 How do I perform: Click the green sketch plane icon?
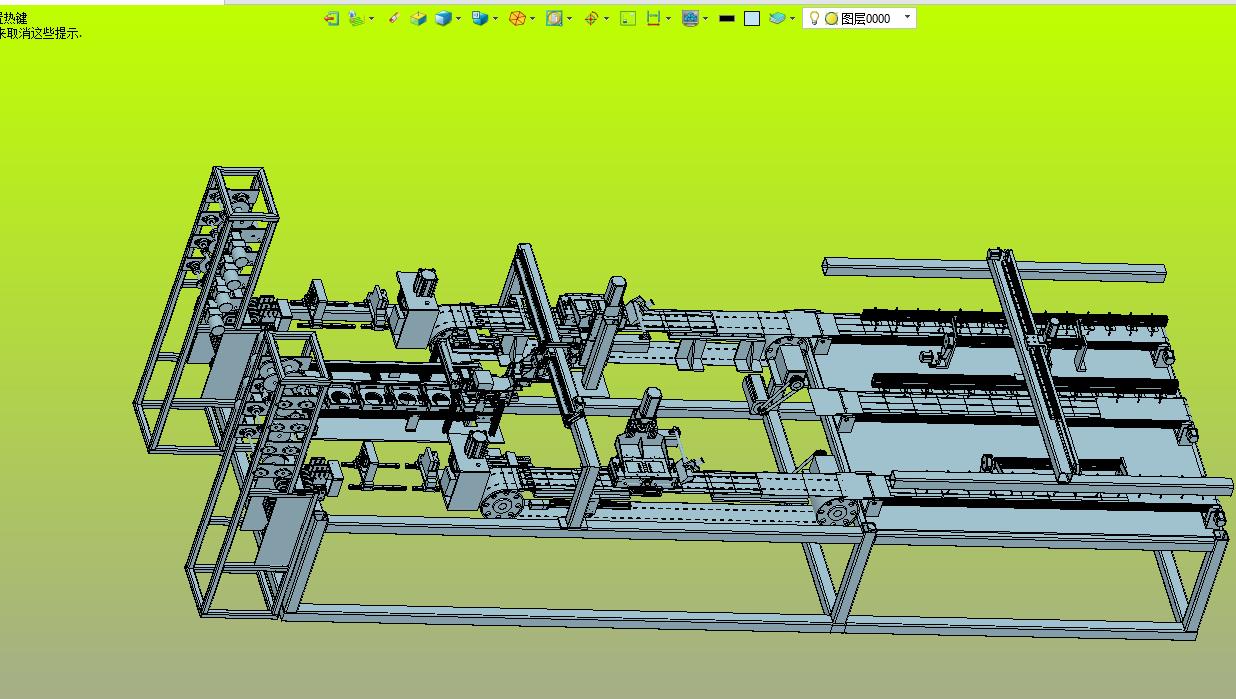pos(357,18)
